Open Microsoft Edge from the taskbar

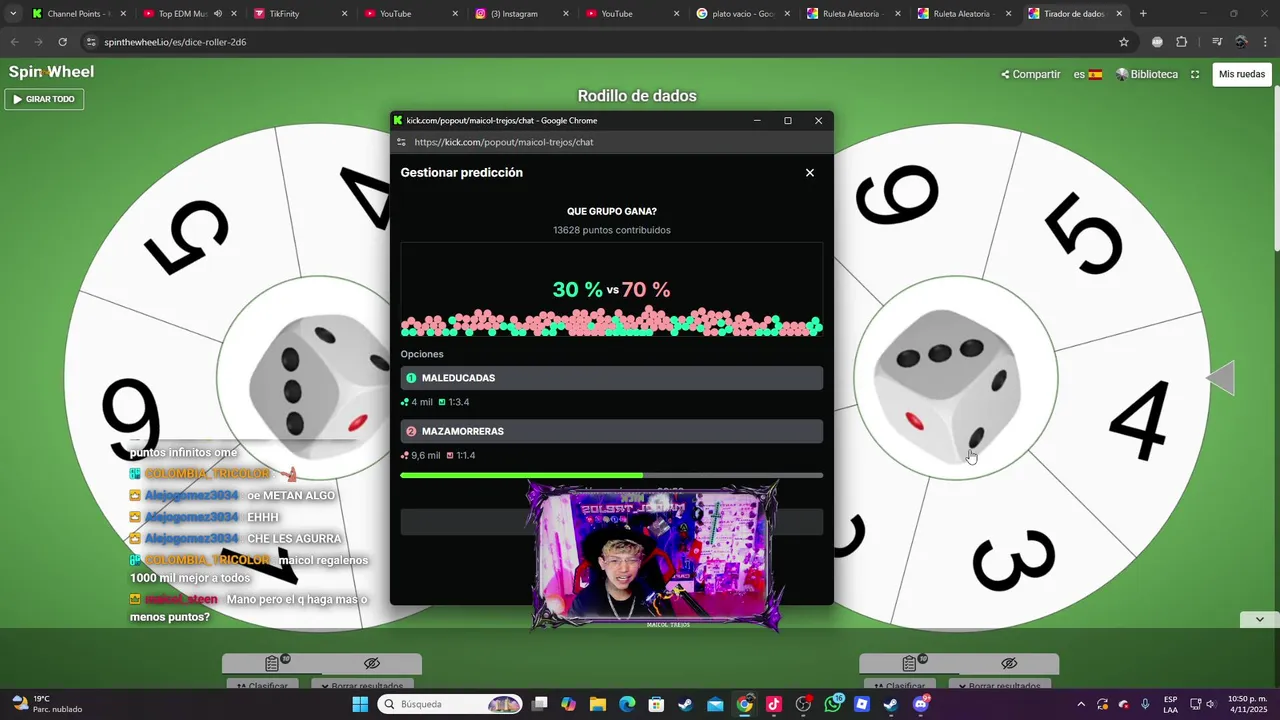[x=627, y=704]
